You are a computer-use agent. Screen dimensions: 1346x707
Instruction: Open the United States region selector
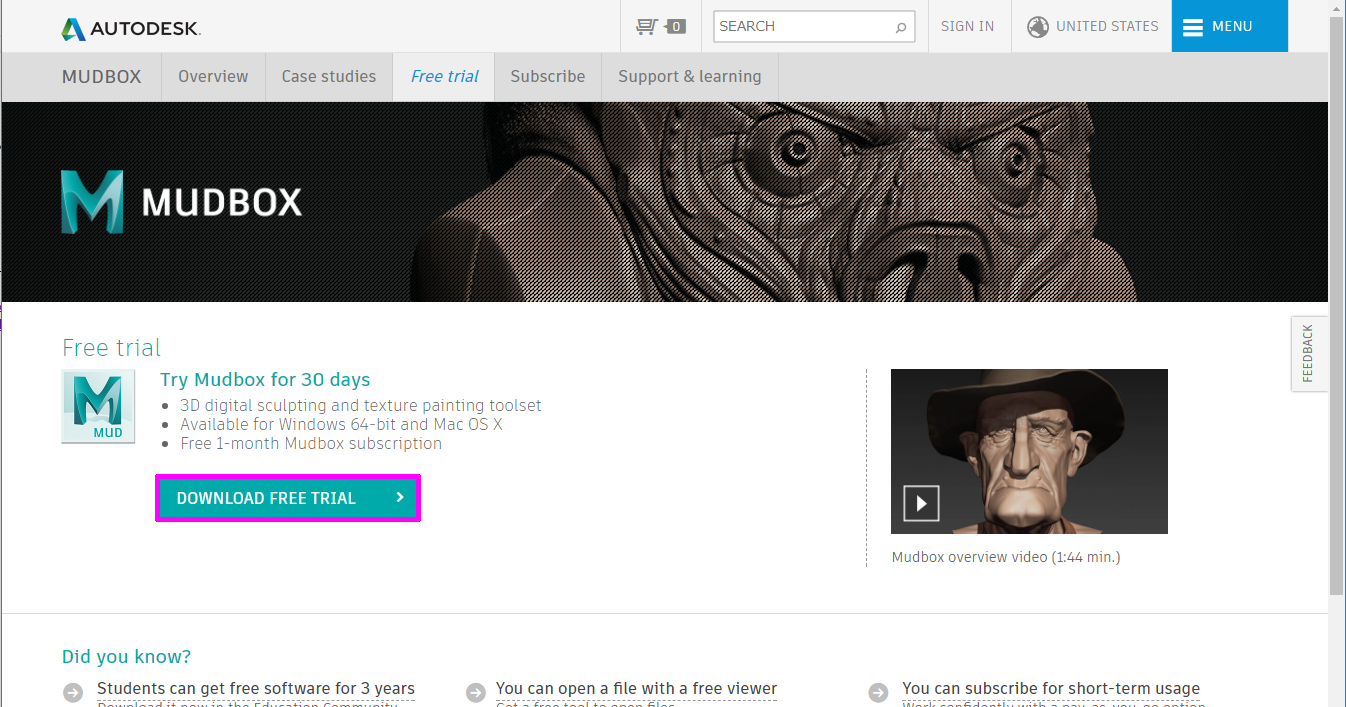1092,27
